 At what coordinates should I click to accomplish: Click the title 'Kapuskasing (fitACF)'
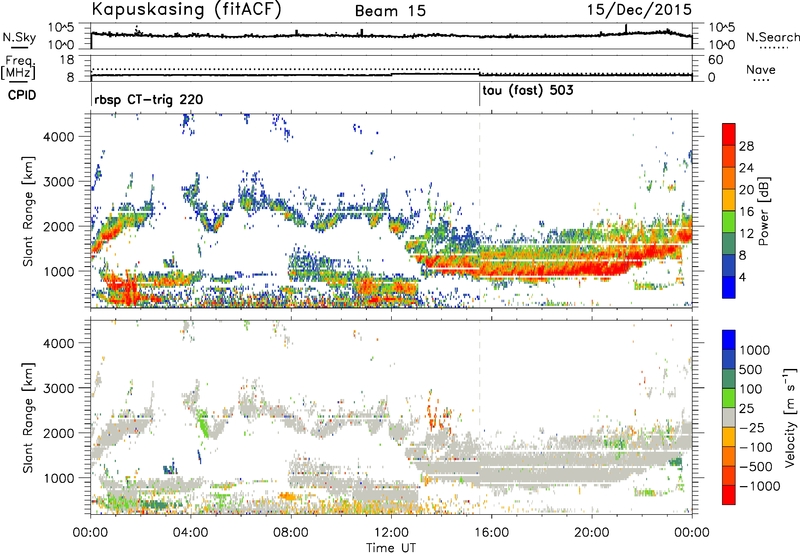coord(186,10)
